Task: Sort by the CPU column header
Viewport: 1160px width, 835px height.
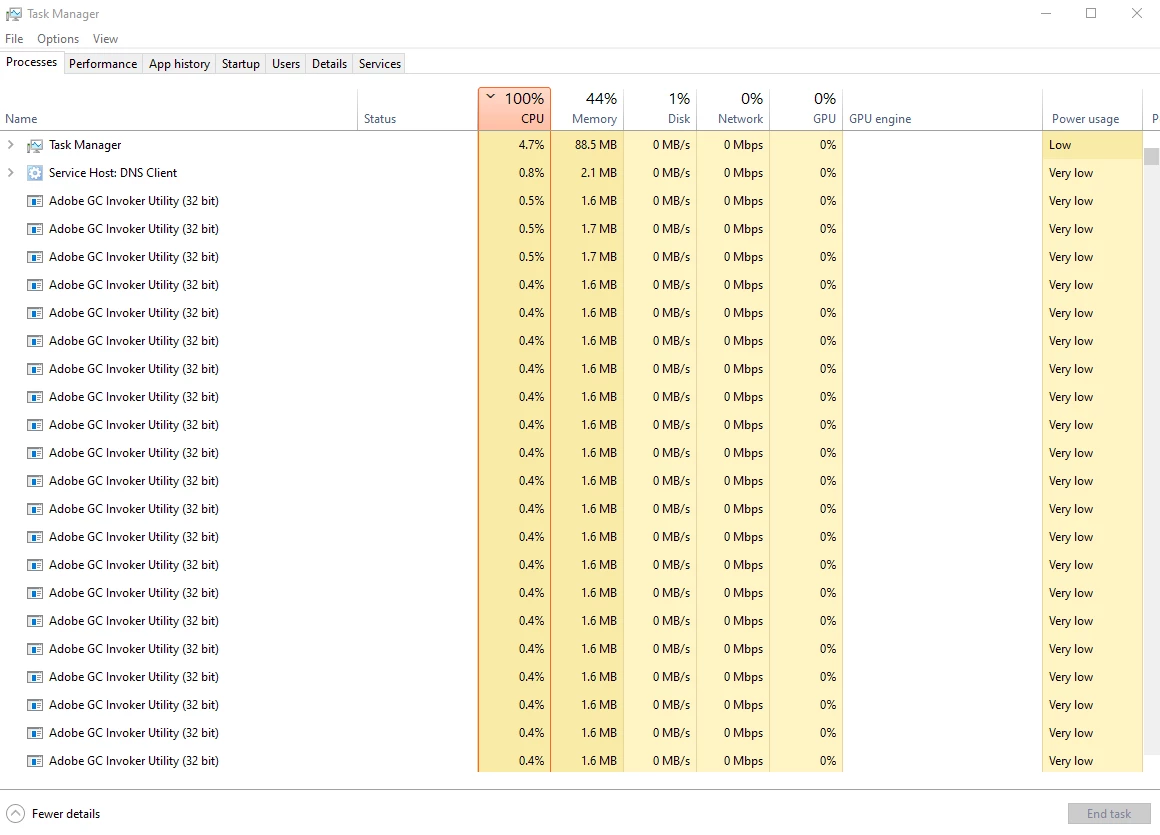Action: click(514, 109)
